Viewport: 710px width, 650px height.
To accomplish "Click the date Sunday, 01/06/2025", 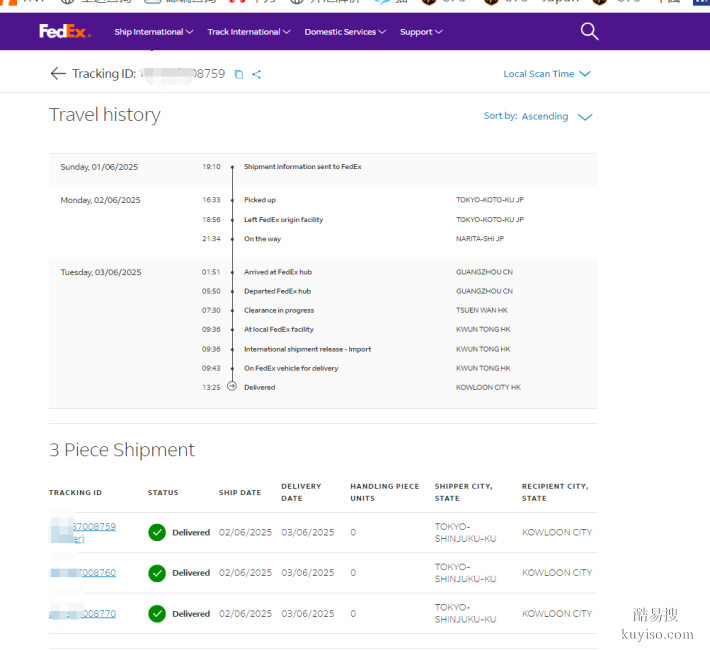I will 99,167.
